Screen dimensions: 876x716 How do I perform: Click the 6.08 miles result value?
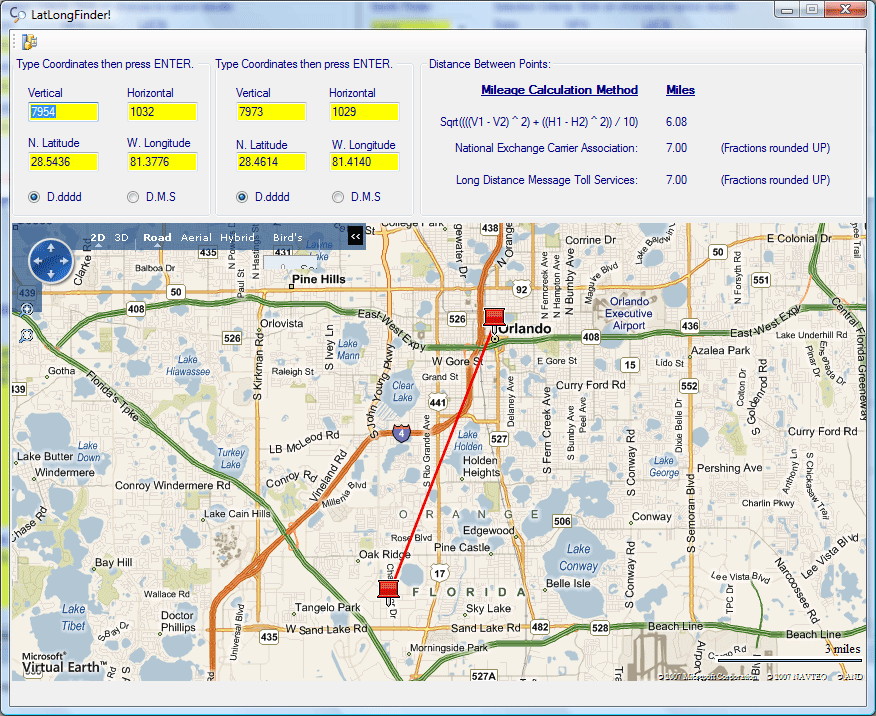point(676,122)
